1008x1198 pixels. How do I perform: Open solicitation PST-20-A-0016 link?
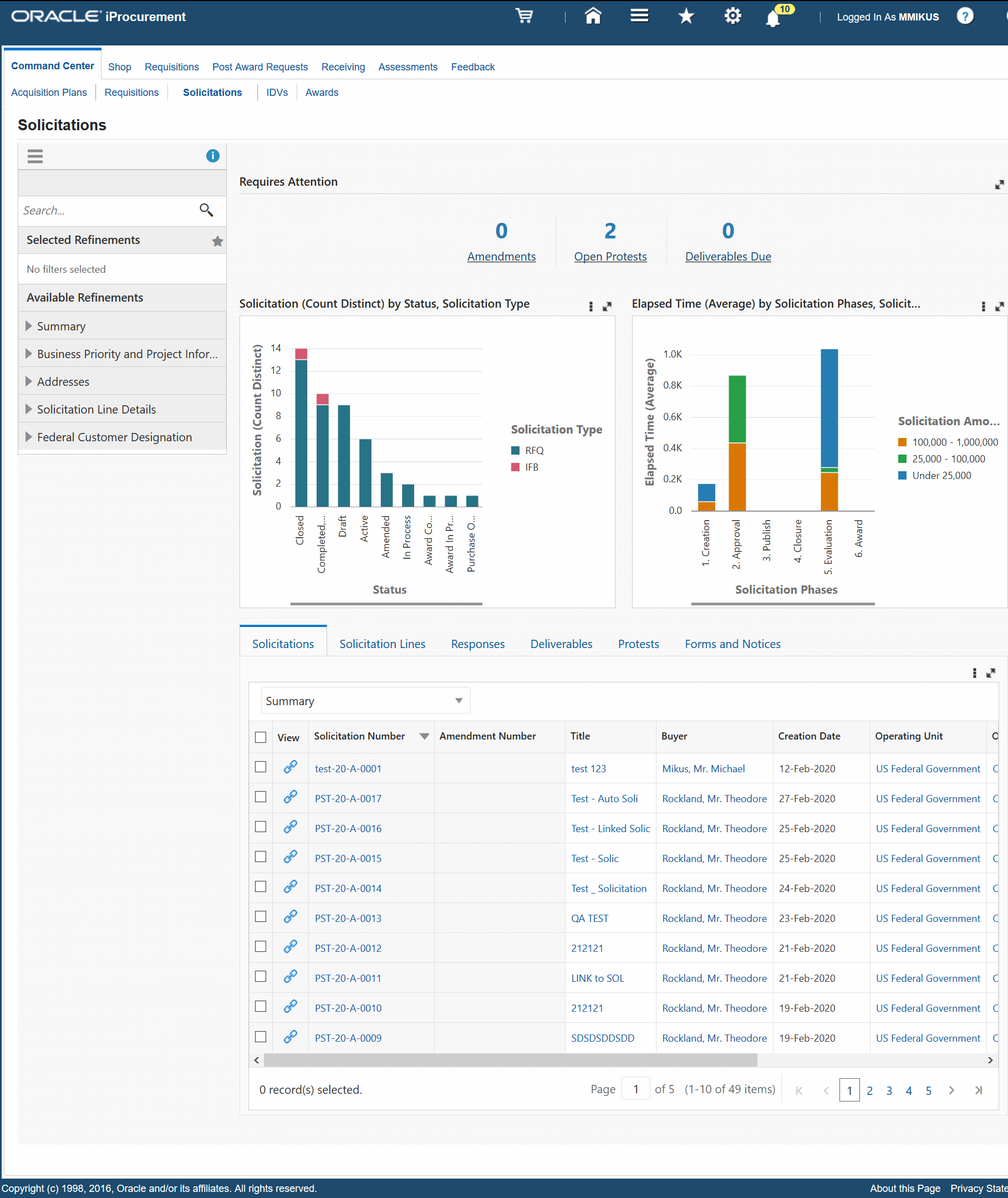(348, 828)
